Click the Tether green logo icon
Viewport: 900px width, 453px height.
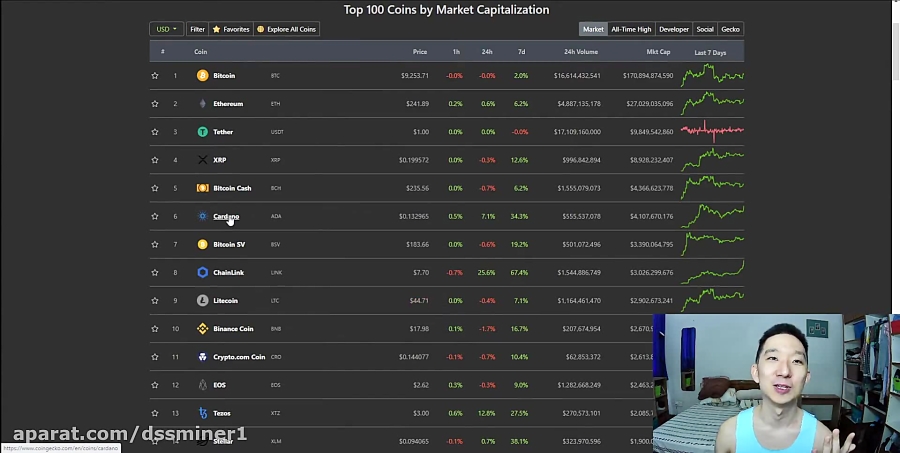[x=203, y=131]
